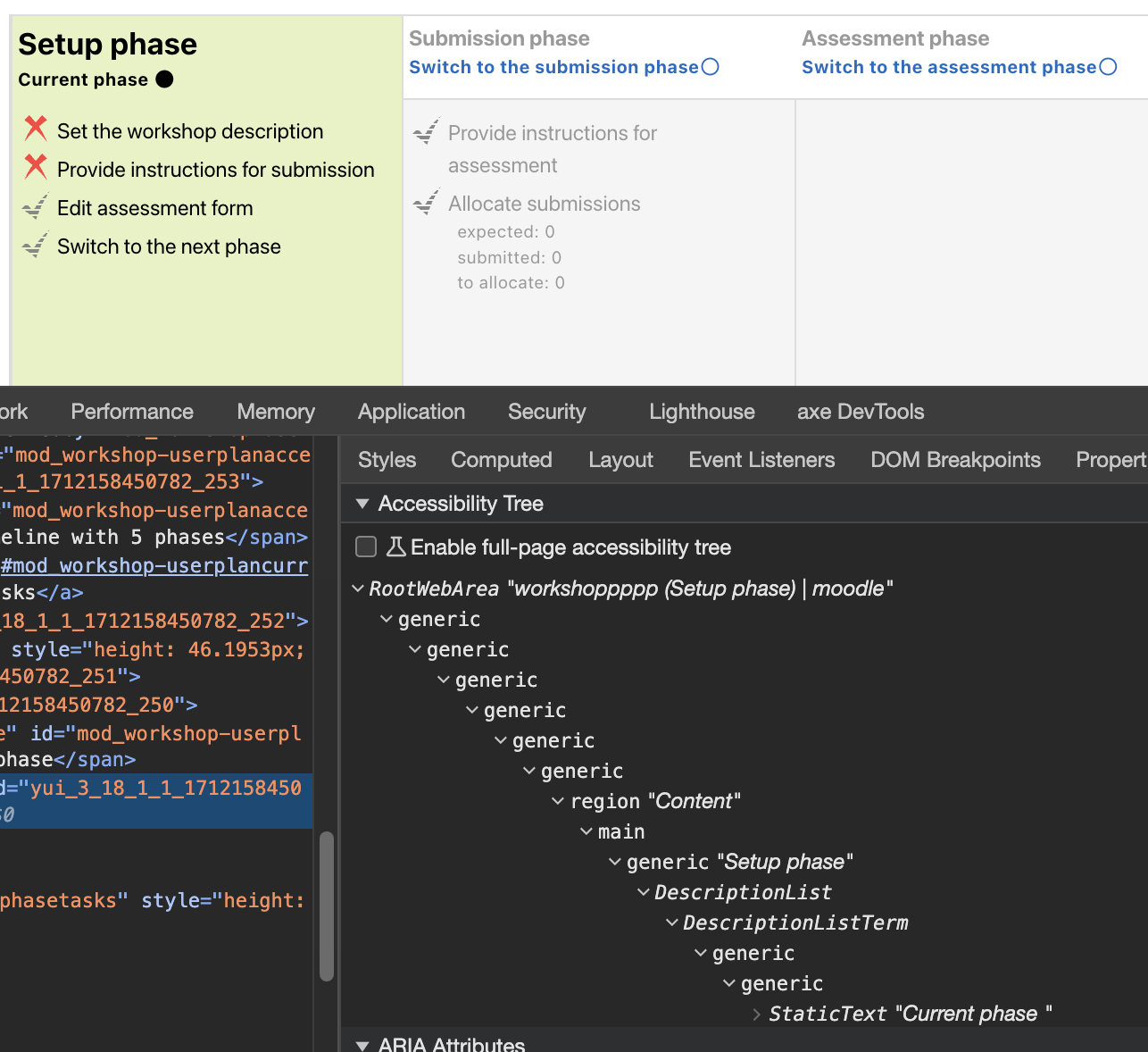This screenshot has height=1052, width=1148.
Task: Switch to the Styles pane
Action: coord(387,460)
